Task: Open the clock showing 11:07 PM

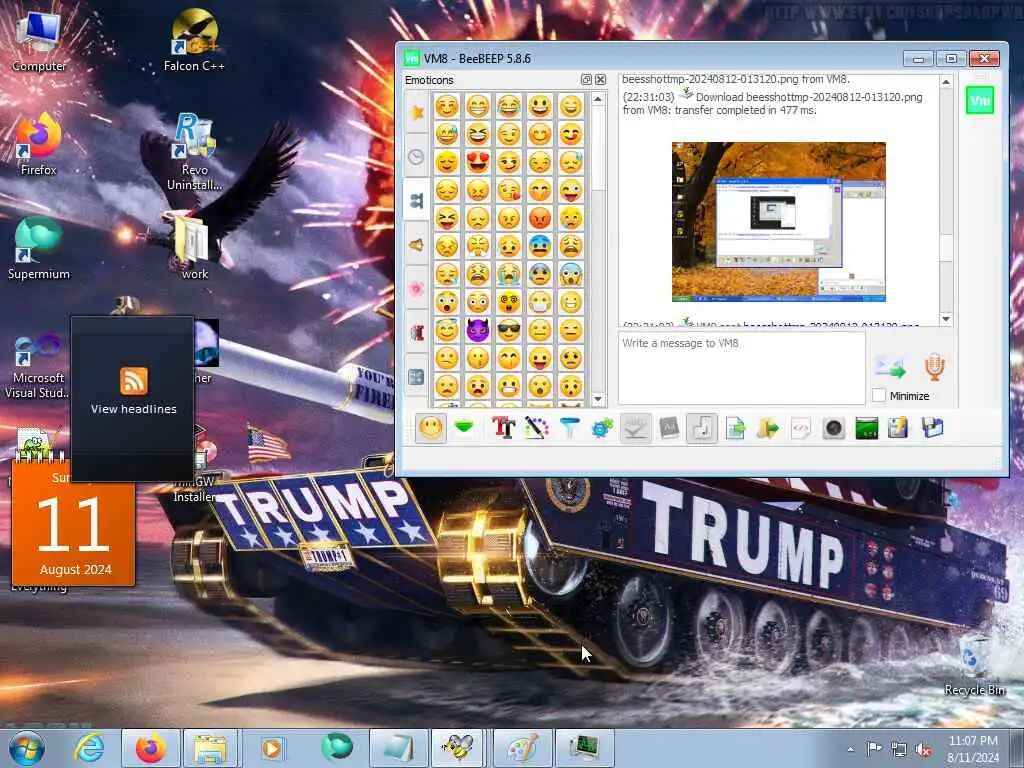Action: [x=973, y=749]
